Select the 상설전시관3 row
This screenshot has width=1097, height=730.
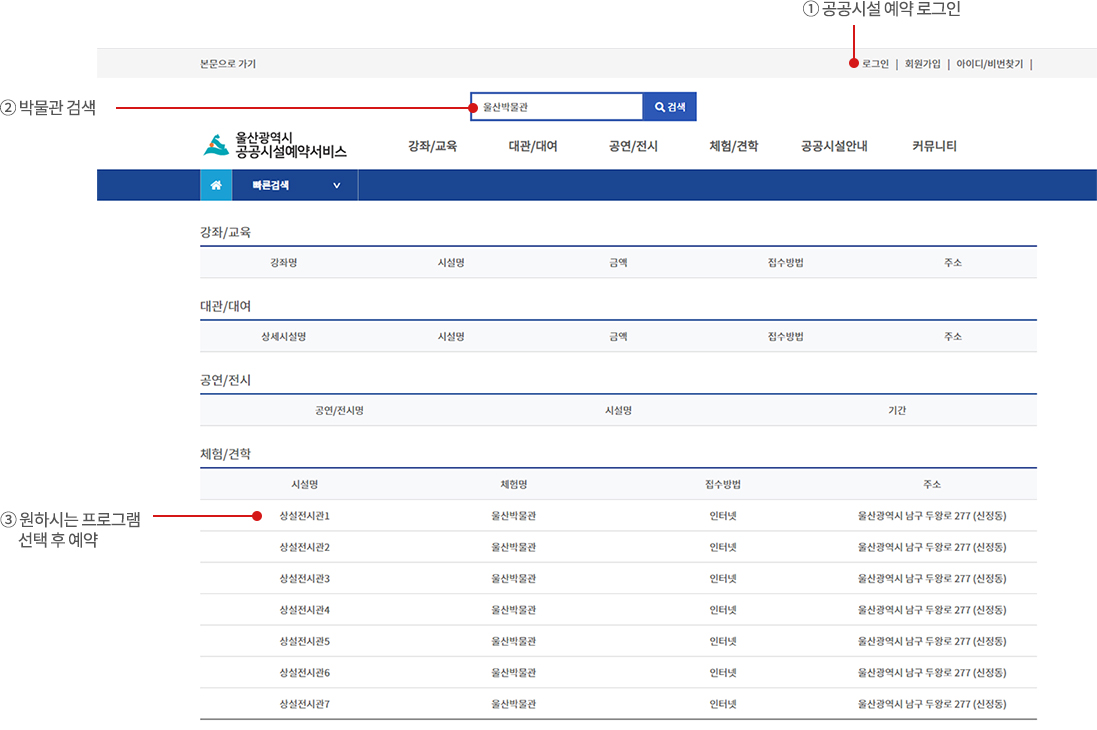point(618,579)
